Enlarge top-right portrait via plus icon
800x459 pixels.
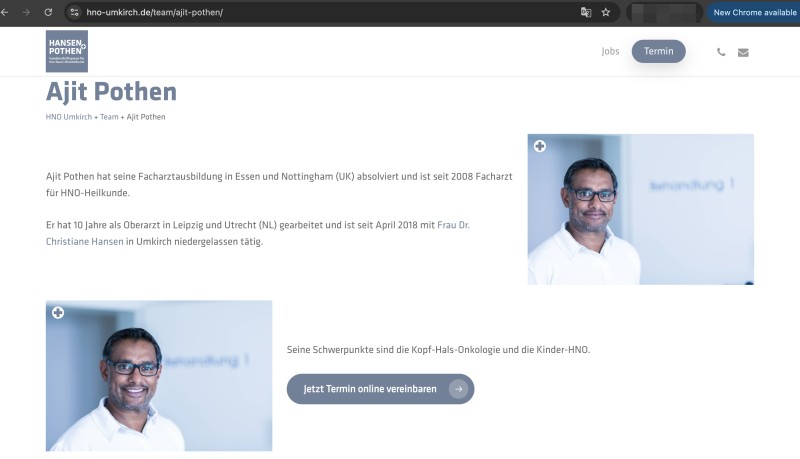point(540,146)
